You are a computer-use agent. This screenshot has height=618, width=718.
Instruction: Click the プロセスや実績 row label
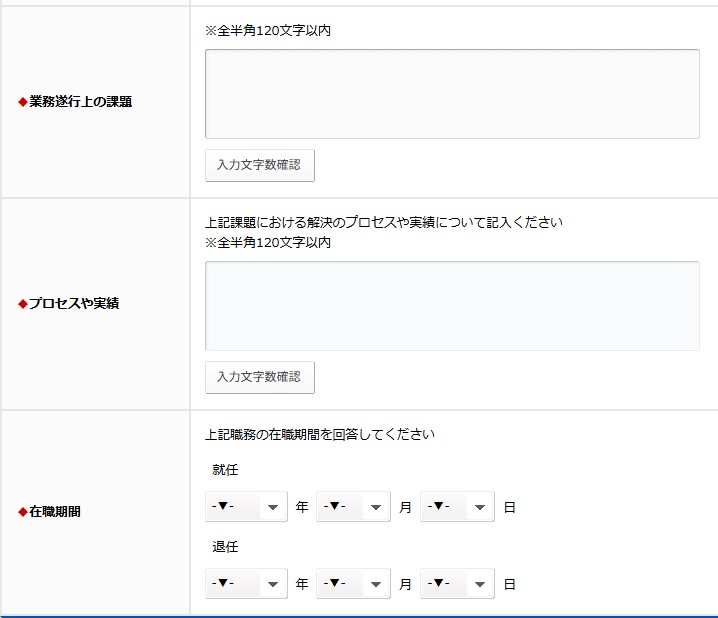coord(73,303)
